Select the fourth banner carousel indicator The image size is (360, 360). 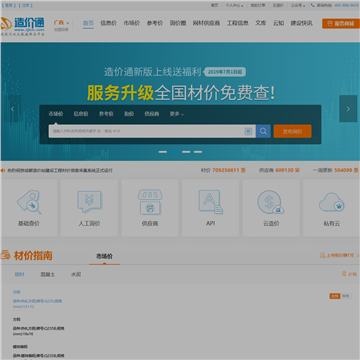[198, 152]
